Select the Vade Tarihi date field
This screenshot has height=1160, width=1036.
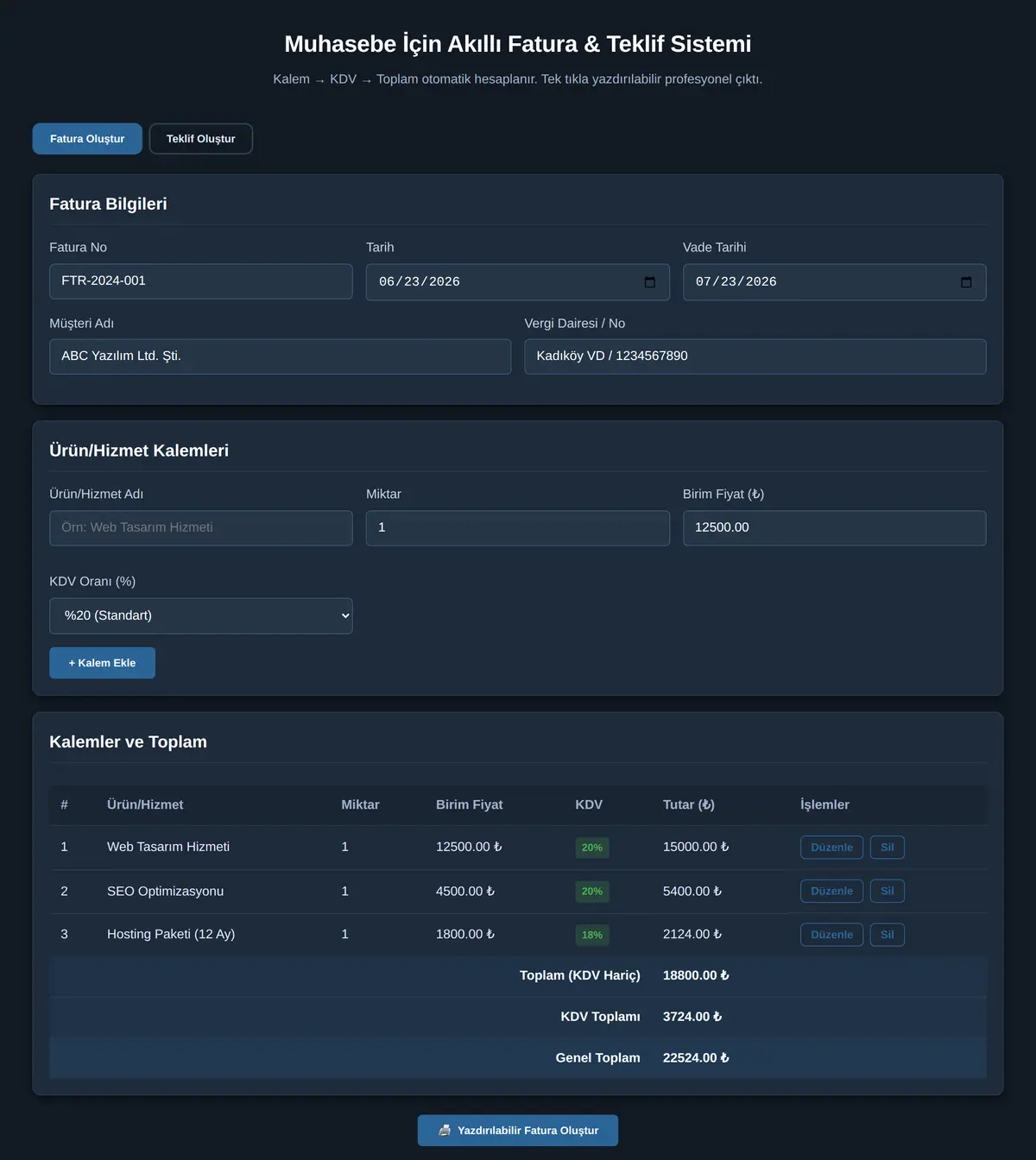point(834,282)
